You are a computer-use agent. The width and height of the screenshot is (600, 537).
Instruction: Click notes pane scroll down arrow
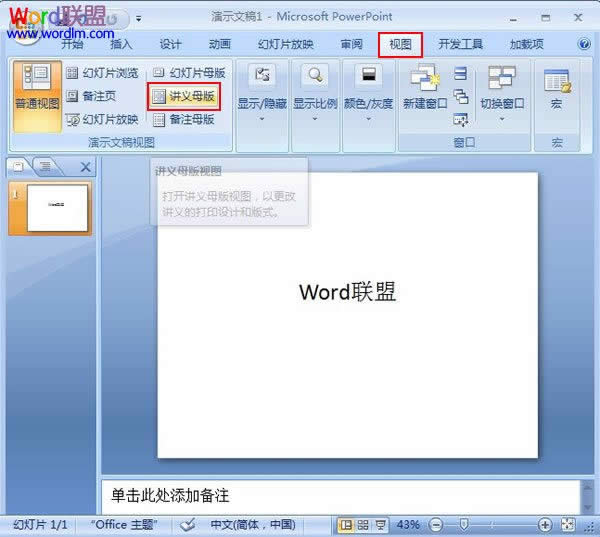587,507
